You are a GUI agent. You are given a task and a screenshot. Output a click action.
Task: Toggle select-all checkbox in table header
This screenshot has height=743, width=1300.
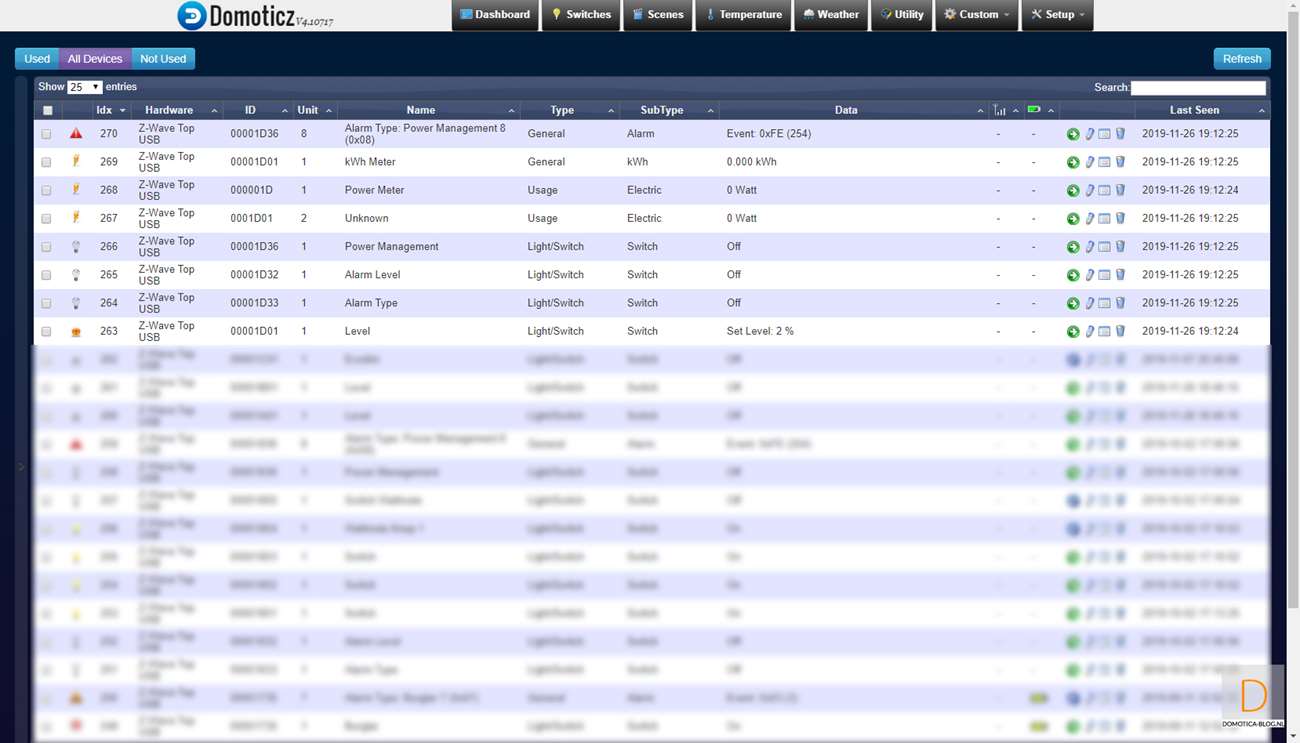click(47, 111)
